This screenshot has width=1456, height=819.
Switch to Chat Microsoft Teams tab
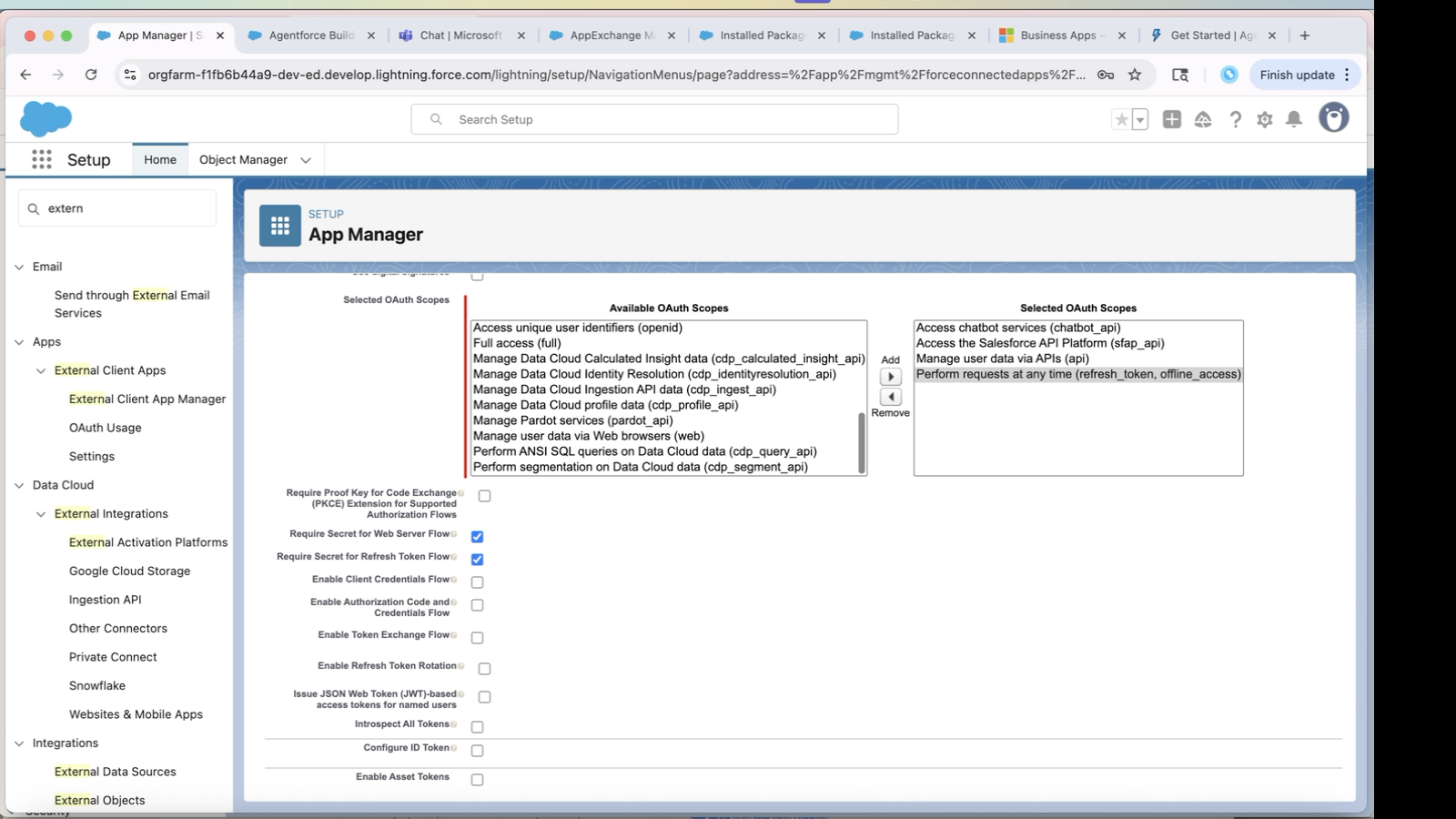[461, 35]
